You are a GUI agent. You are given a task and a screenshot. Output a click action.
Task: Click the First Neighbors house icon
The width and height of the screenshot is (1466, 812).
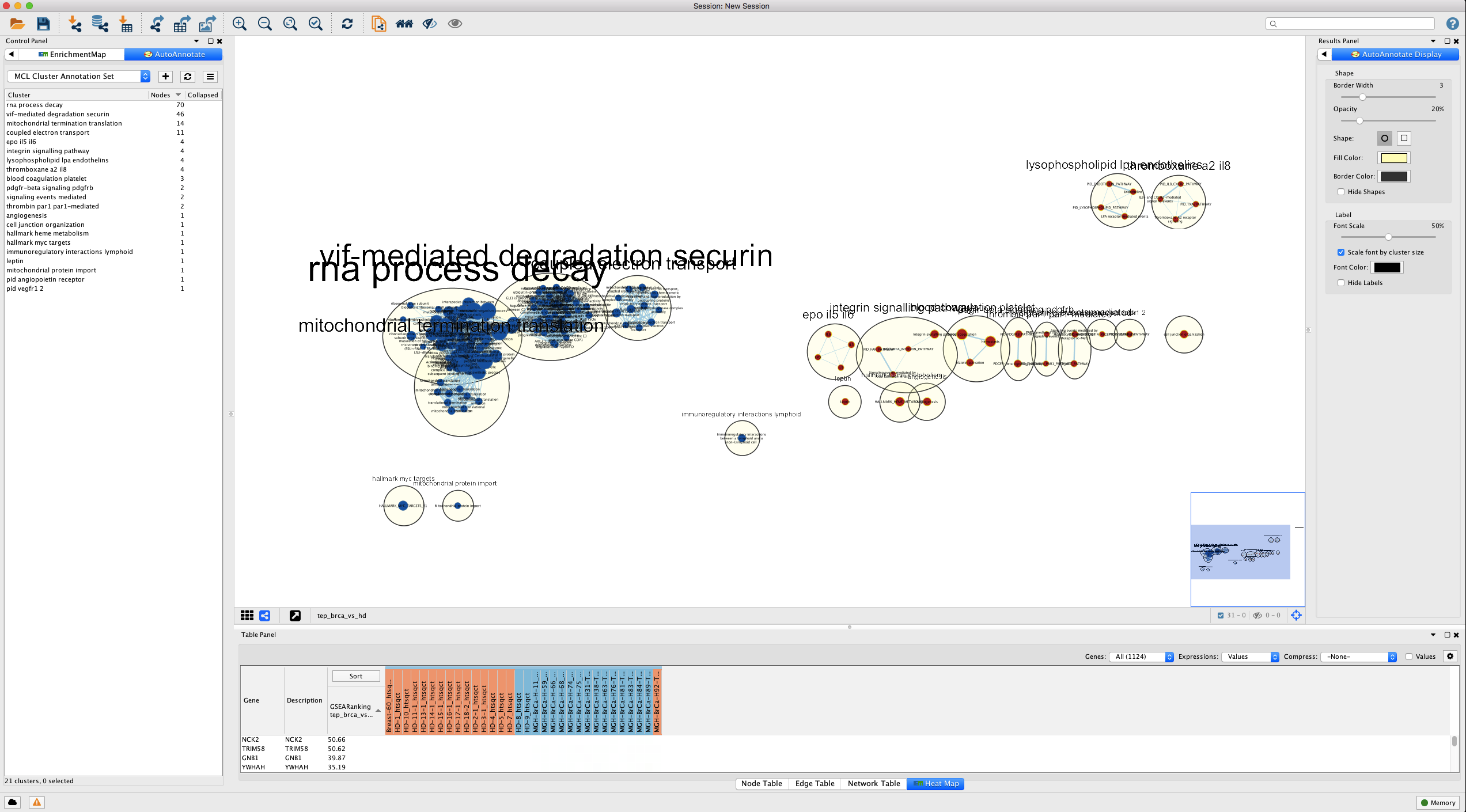(404, 24)
